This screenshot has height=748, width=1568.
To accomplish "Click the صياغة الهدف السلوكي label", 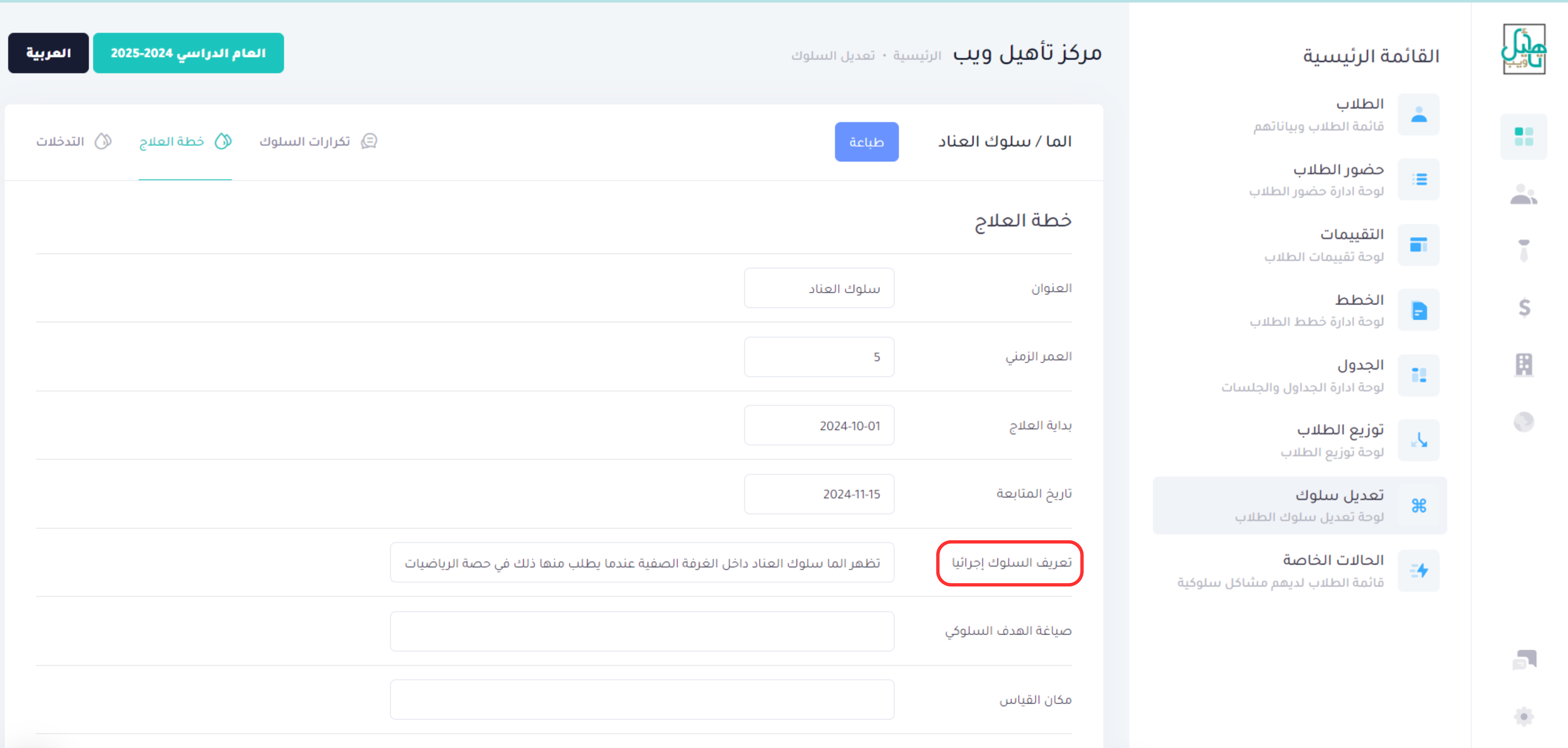I will (1008, 631).
